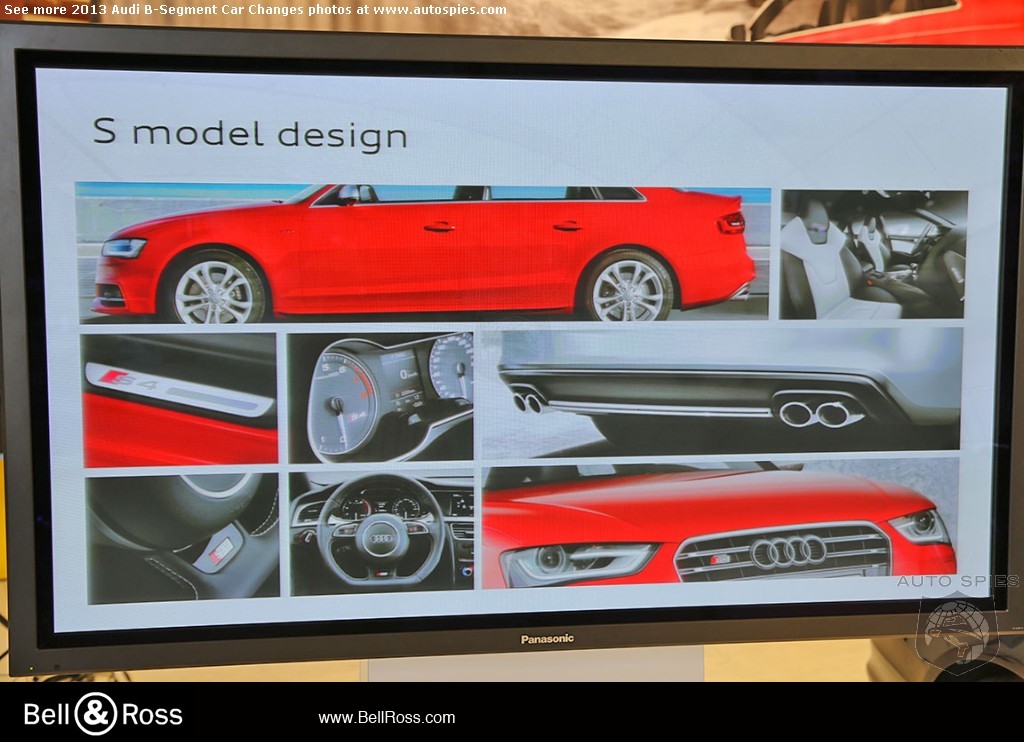Select the steering wheel dashboard photo
The height and width of the screenshot is (742, 1024).
pyautogui.click(x=381, y=534)
